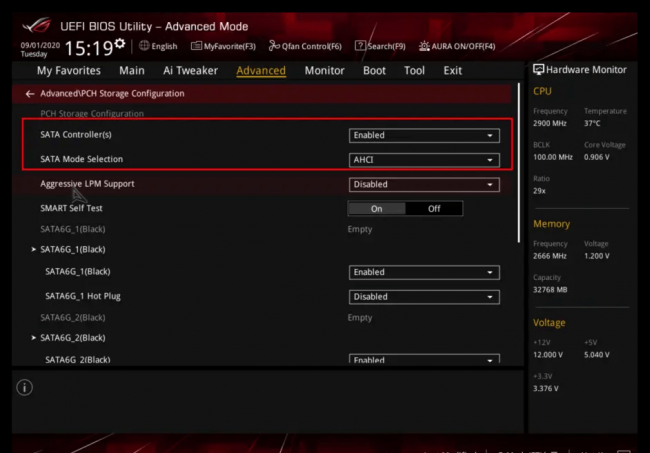Open the Tool tab
Image resolution: width=650 pixels, height=453 pixels.
tap(414, 70)
